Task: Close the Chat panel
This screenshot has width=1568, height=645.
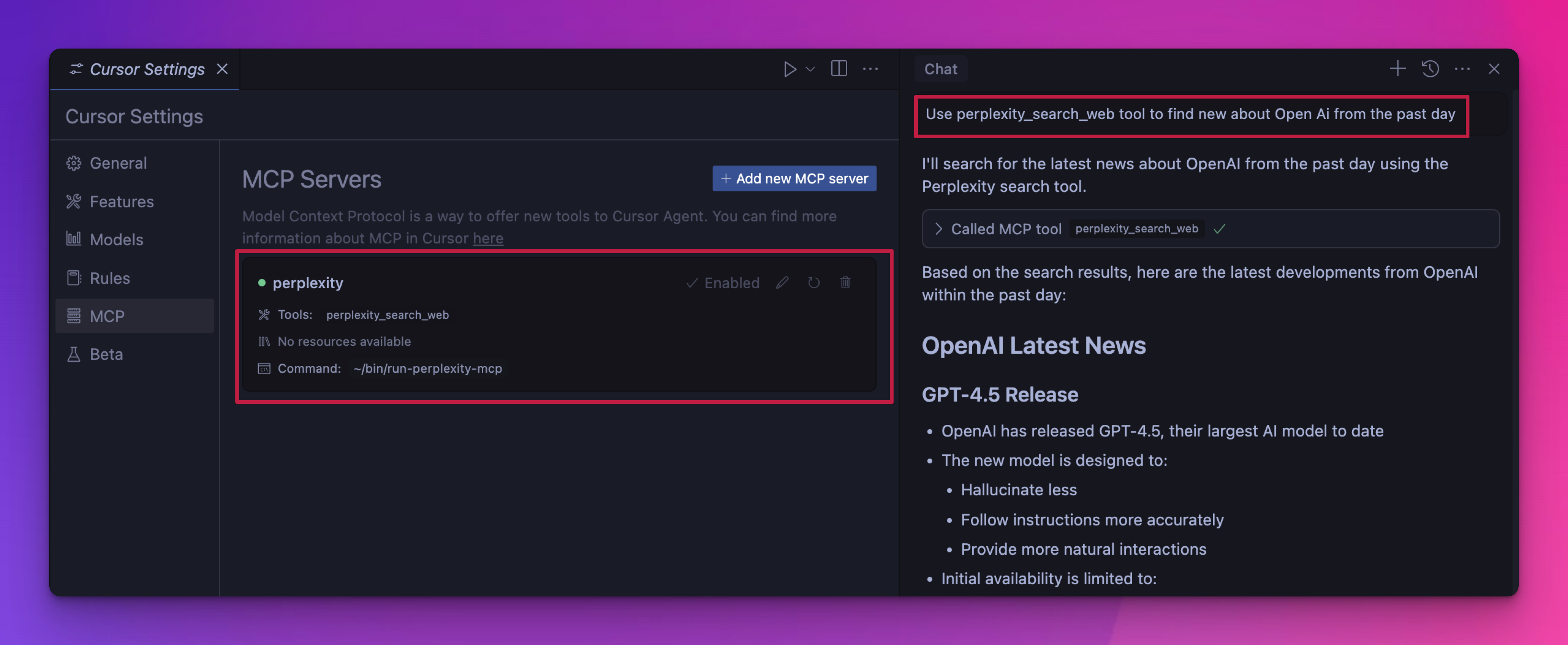Action: pos(1494,70)
